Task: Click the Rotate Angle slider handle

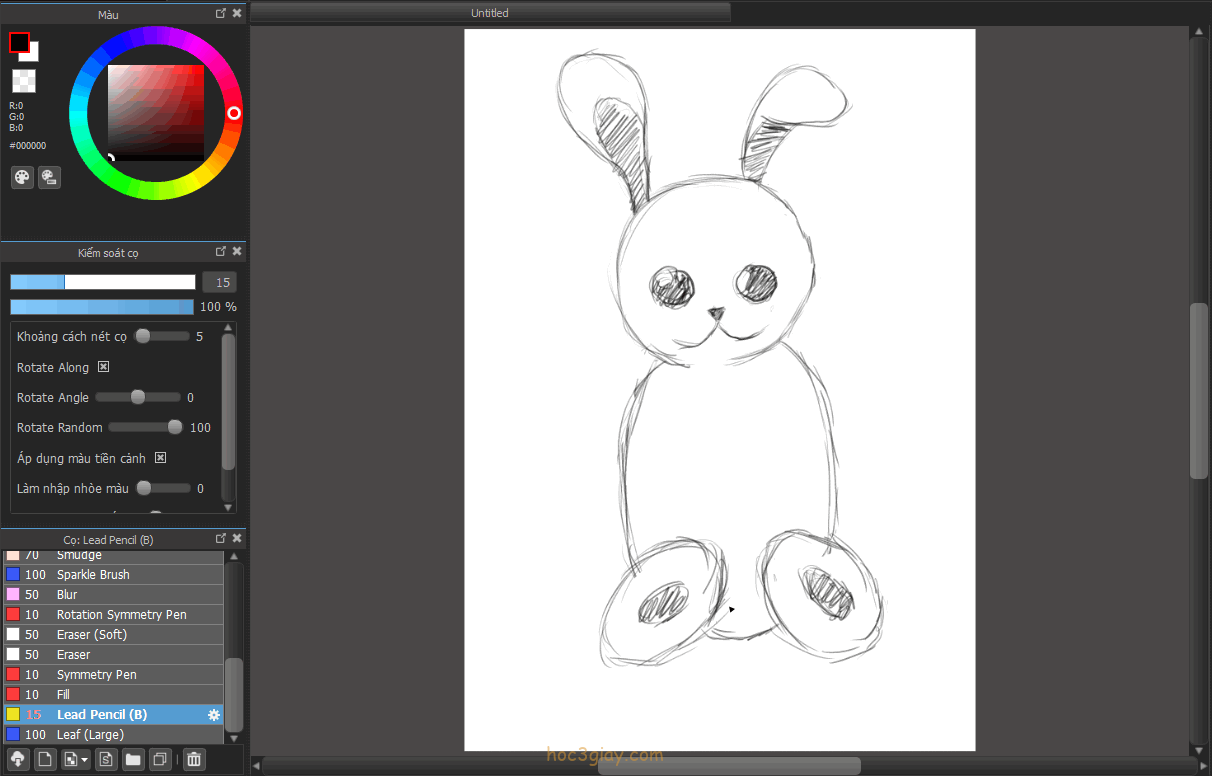Action: 138,397
